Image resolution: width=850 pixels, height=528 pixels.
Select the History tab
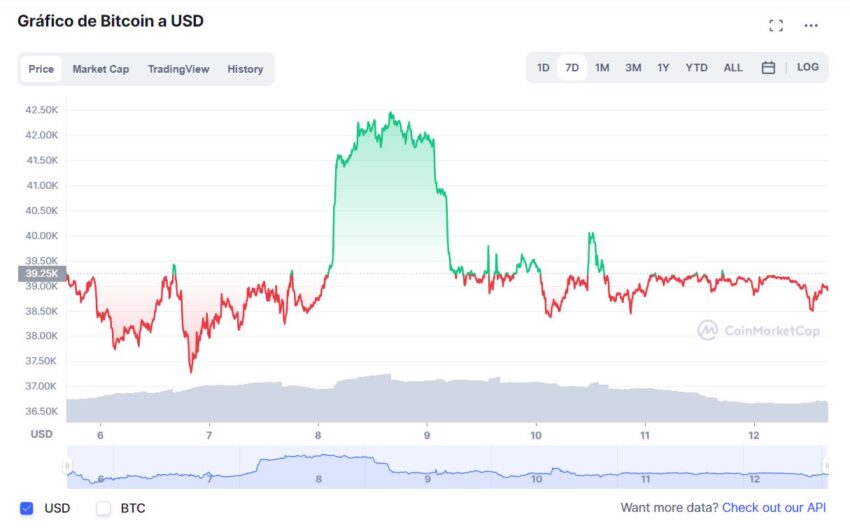[x=245, y=69]
